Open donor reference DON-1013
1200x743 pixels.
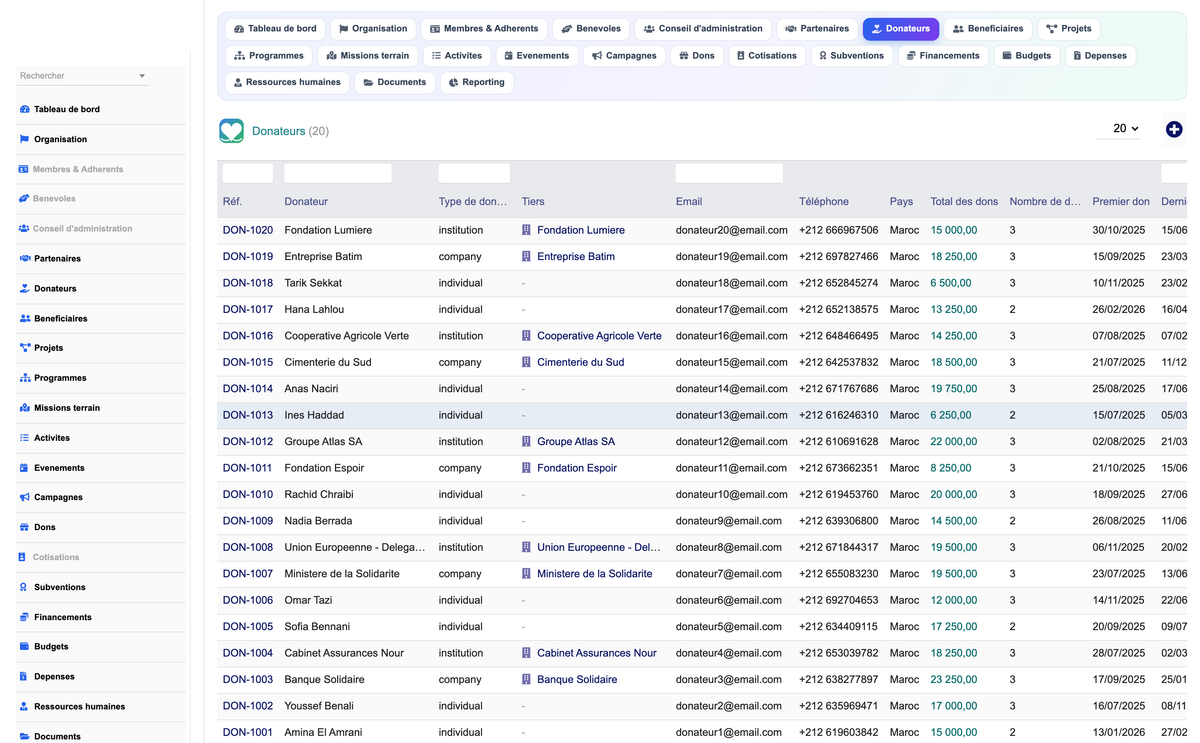click(248, 415)
